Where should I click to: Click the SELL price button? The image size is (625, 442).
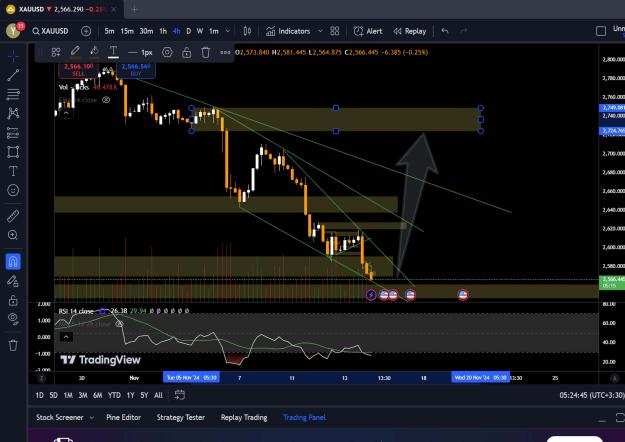[x=79, y=70]
